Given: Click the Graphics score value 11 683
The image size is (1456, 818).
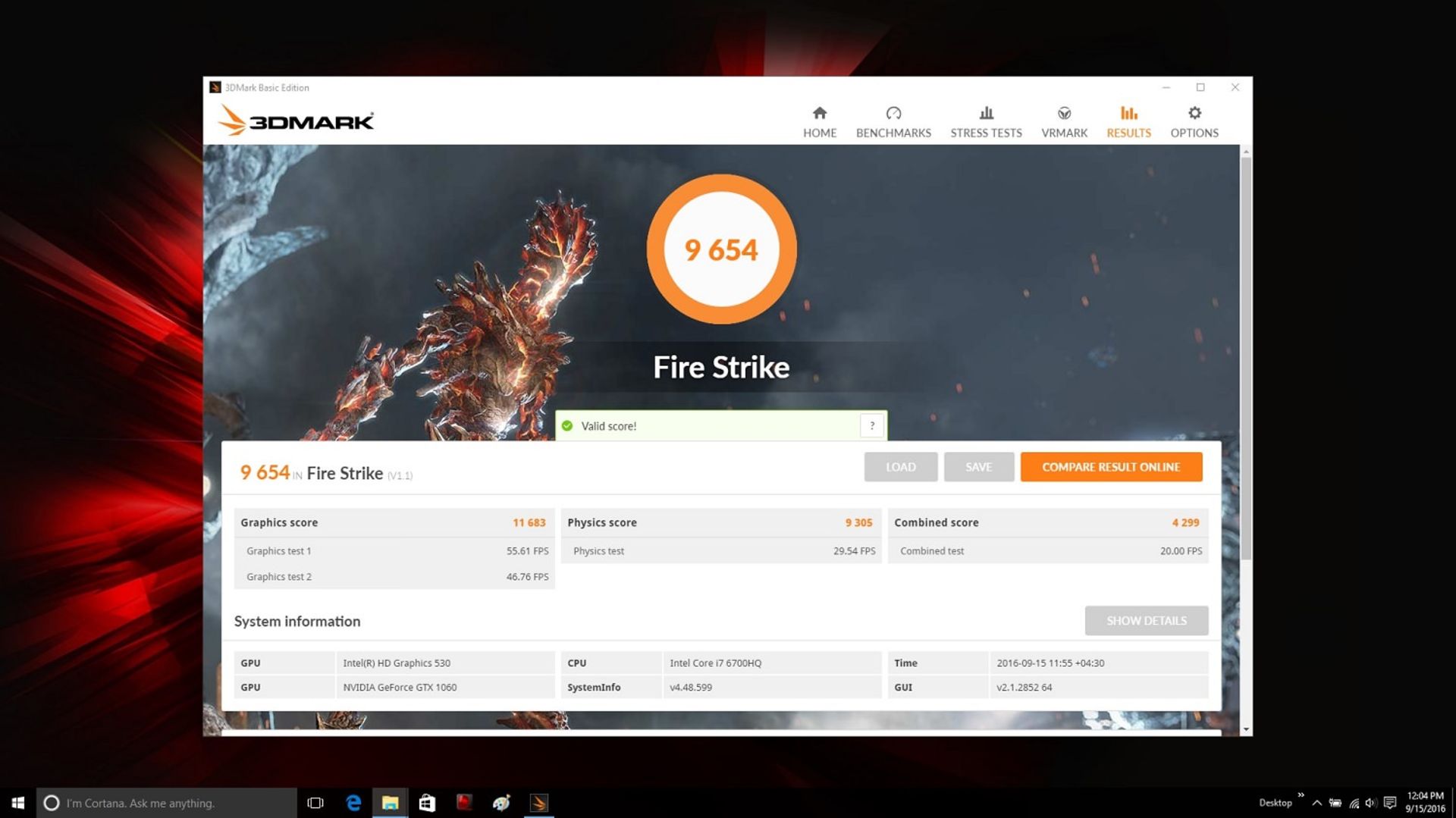Looking at the screenshot, I should pyautogui.click(x=529, y=522).
